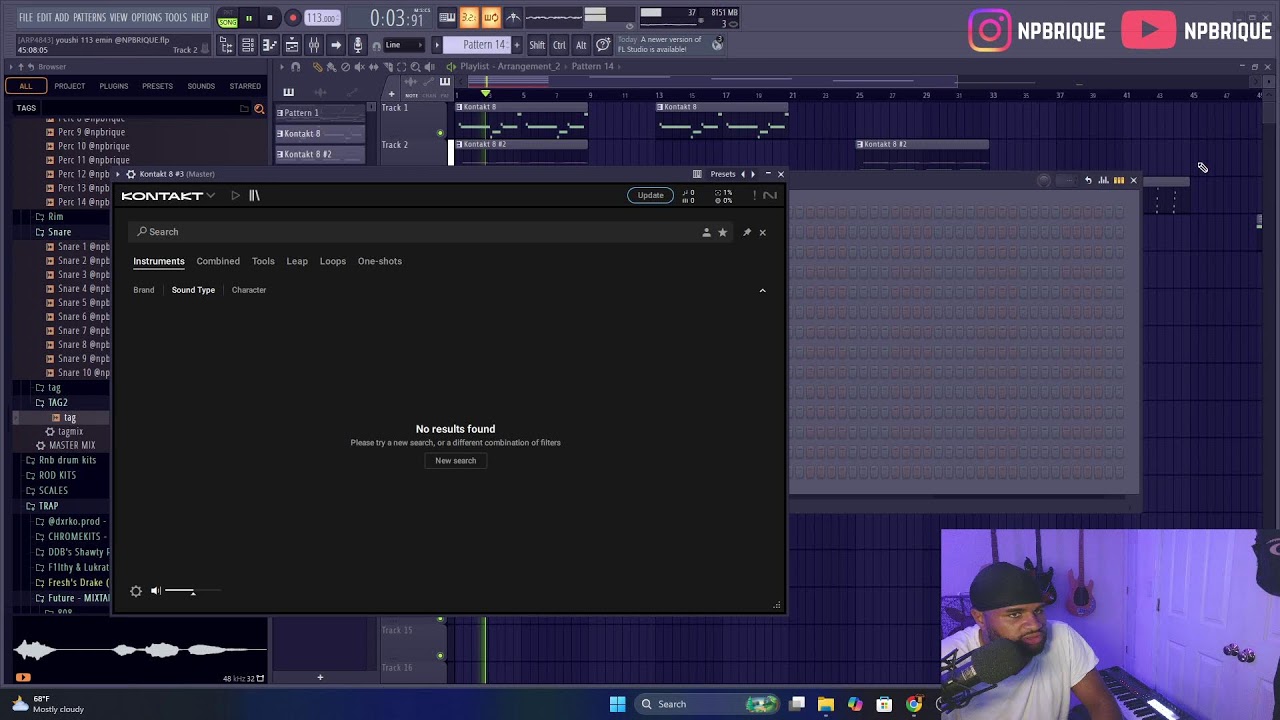
Task: Go to next preset arrow in Kontakt
Action: (753, 174)
